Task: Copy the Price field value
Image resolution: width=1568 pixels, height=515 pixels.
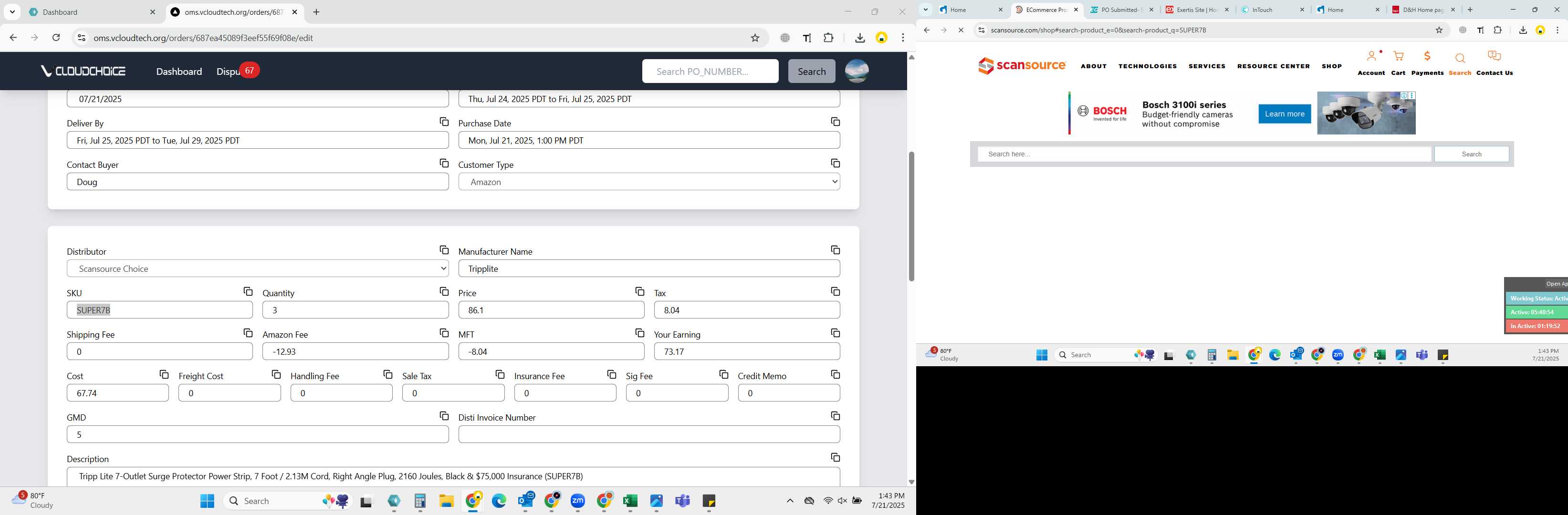Action: pyautogui.click(x=639, y=292)
